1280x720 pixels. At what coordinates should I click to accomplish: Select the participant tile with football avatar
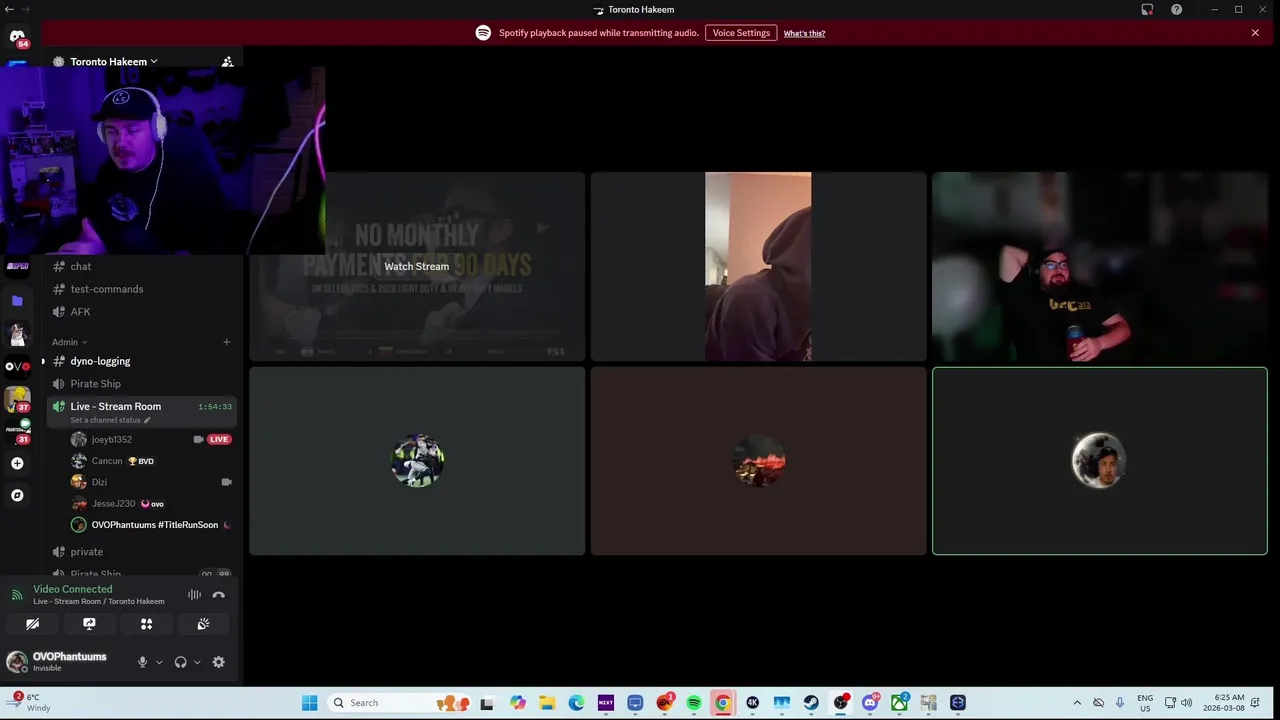[417, 461]
